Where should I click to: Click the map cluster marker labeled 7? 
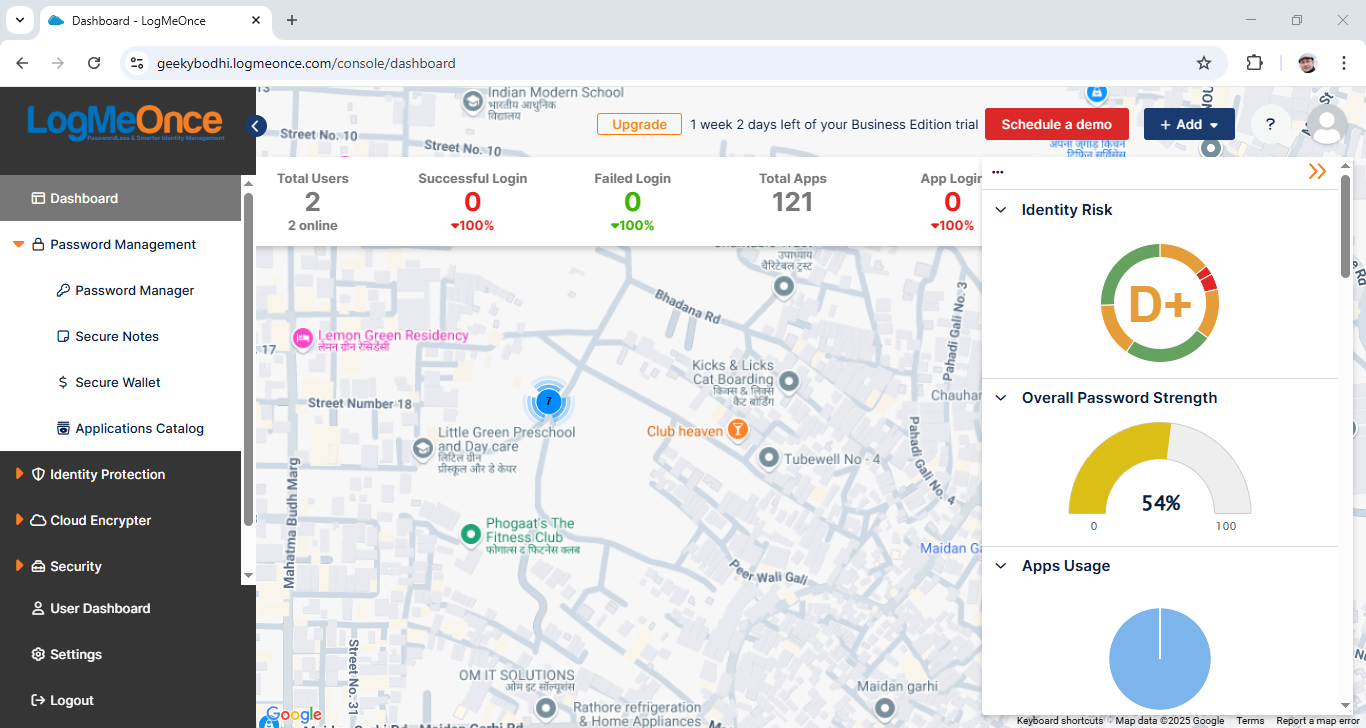(548, 401)
